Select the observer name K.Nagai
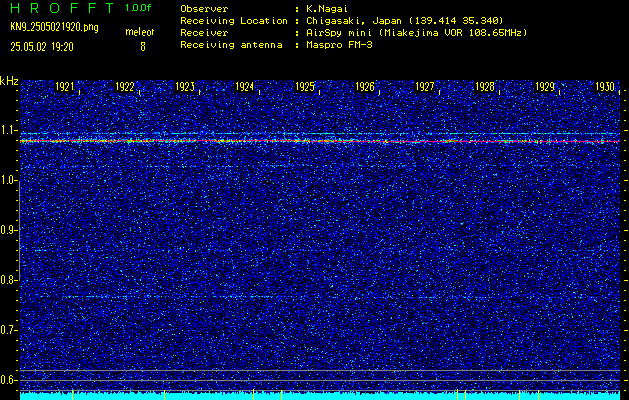629x400 pixels. (x=327, y=9)
